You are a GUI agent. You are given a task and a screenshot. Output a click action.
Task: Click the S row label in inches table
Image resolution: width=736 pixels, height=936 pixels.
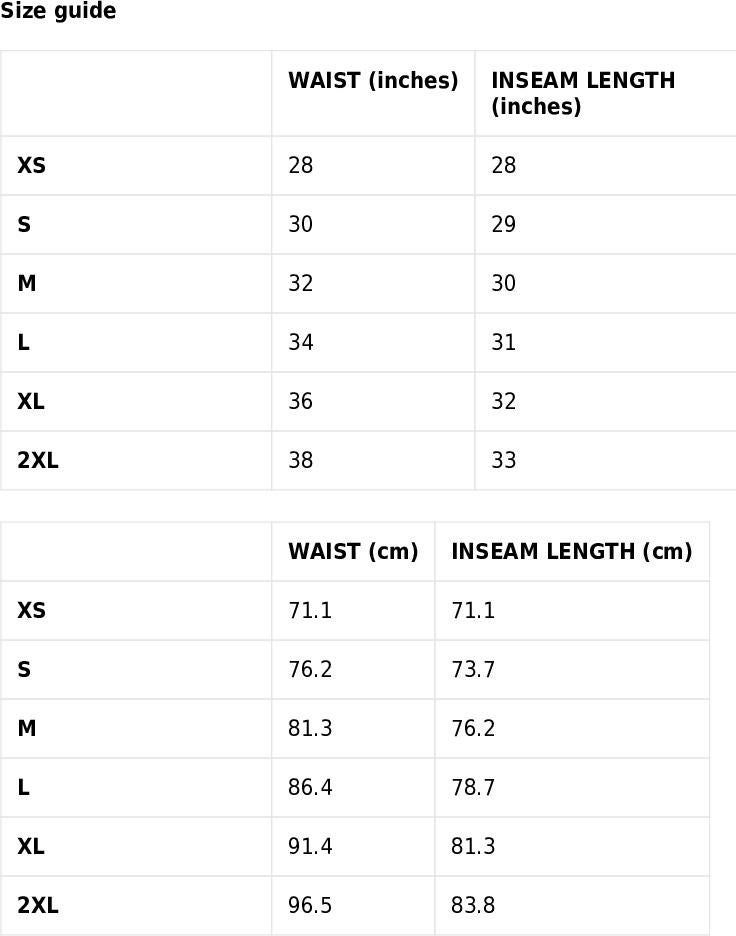click(24, 224)
